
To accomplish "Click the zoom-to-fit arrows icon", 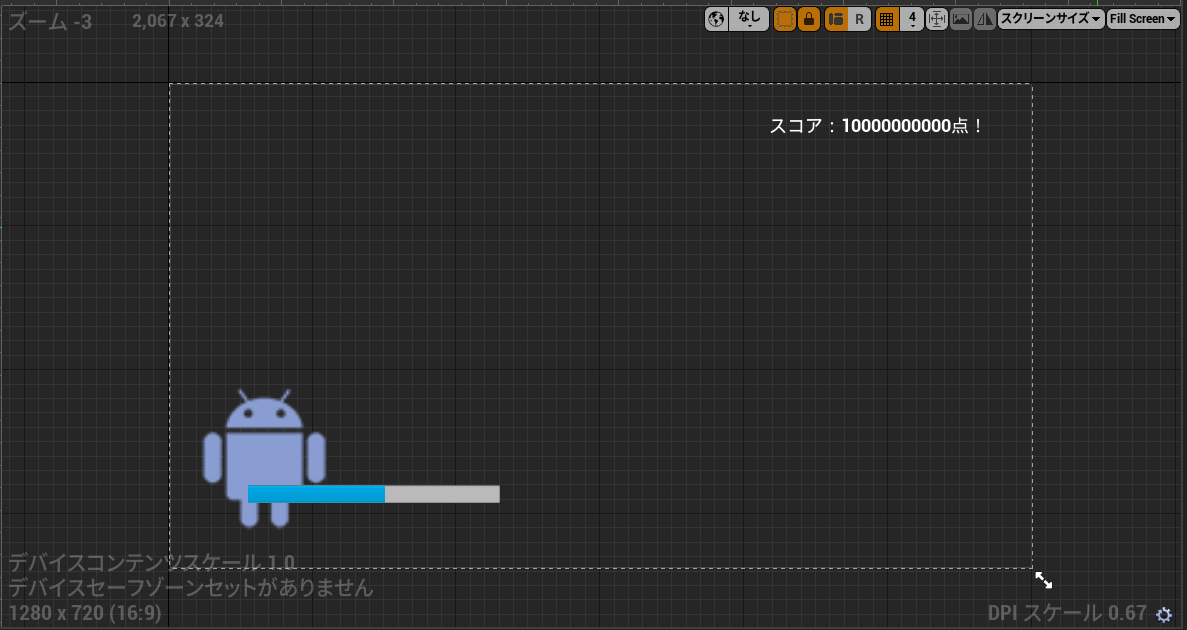I will click(x=937, y=19).
